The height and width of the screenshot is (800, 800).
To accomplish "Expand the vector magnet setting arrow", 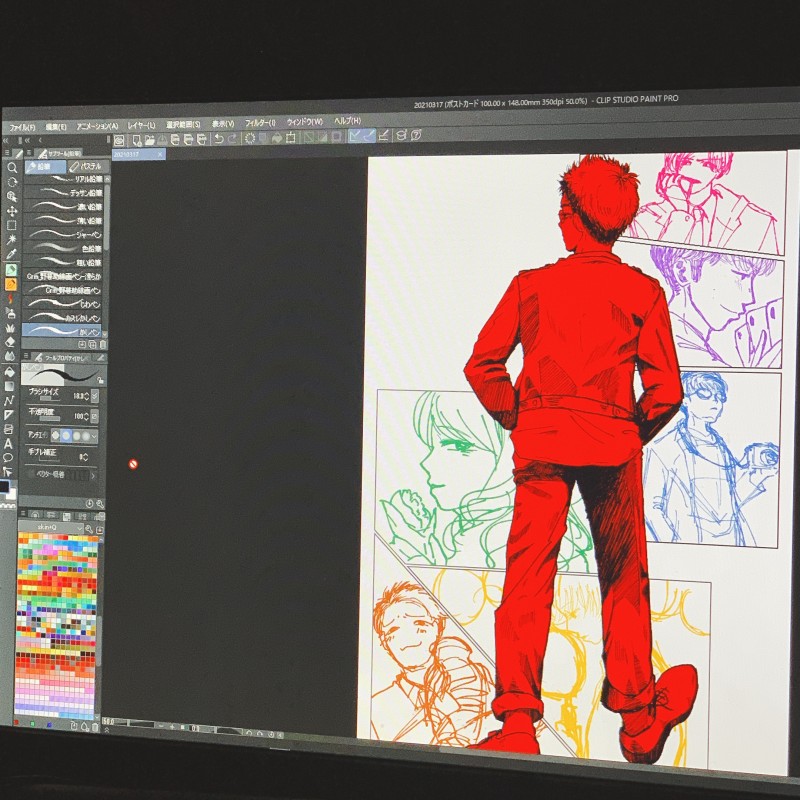I will [93, 476].
